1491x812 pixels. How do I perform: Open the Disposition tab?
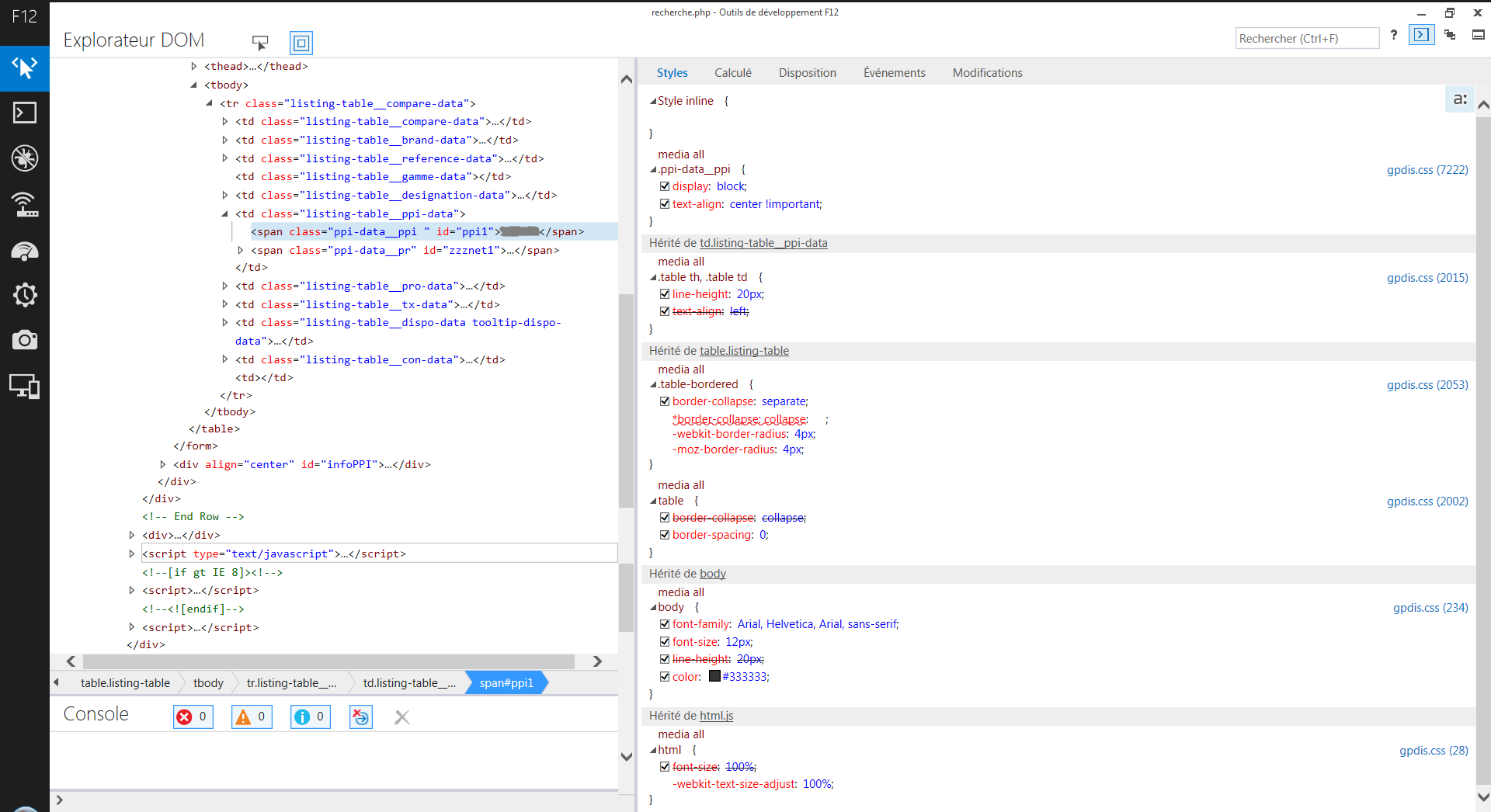(x=808, y=73)
